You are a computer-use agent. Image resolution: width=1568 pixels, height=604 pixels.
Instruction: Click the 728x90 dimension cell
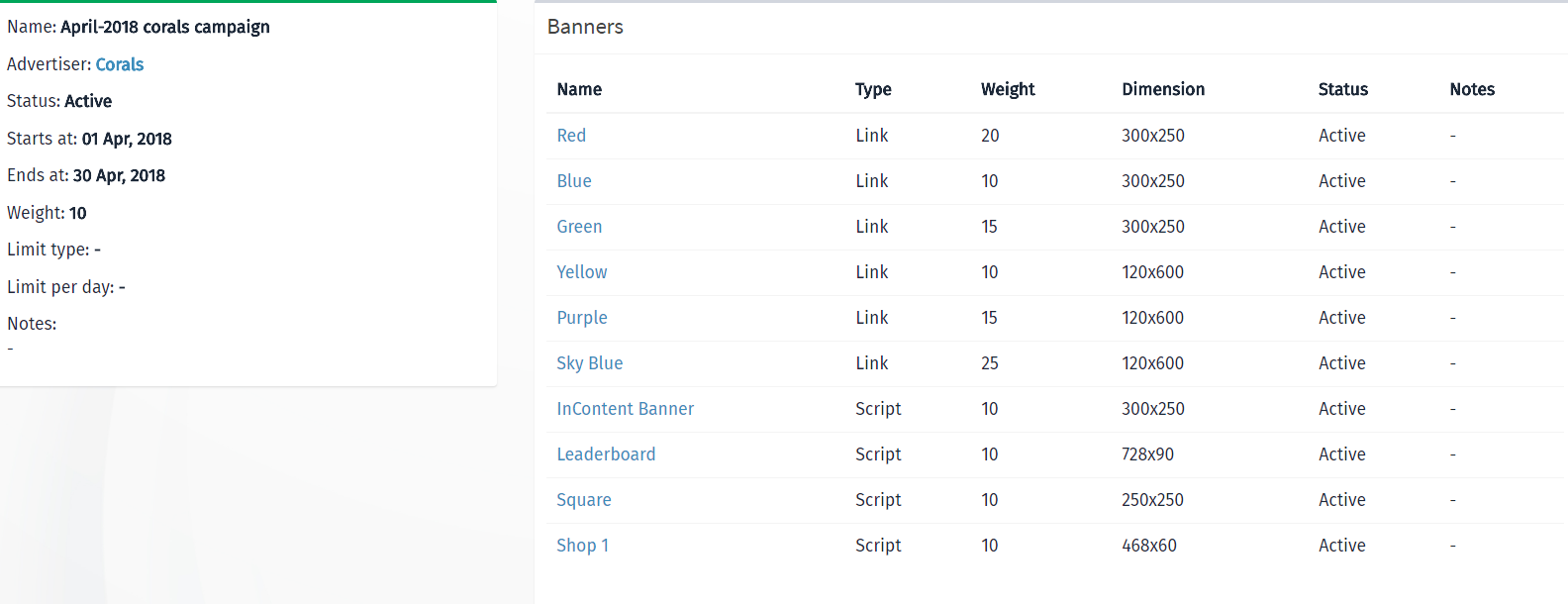(1147, 454)
